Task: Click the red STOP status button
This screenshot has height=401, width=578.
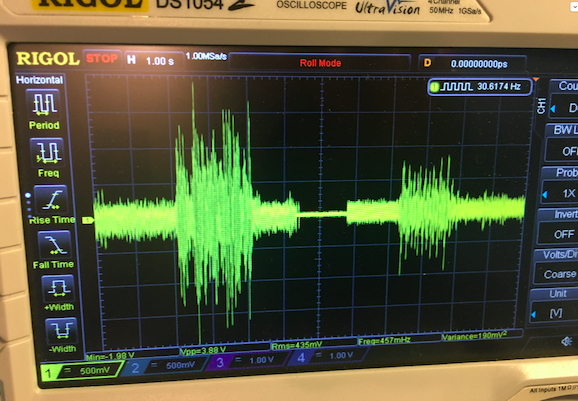Action: point(102,59)
